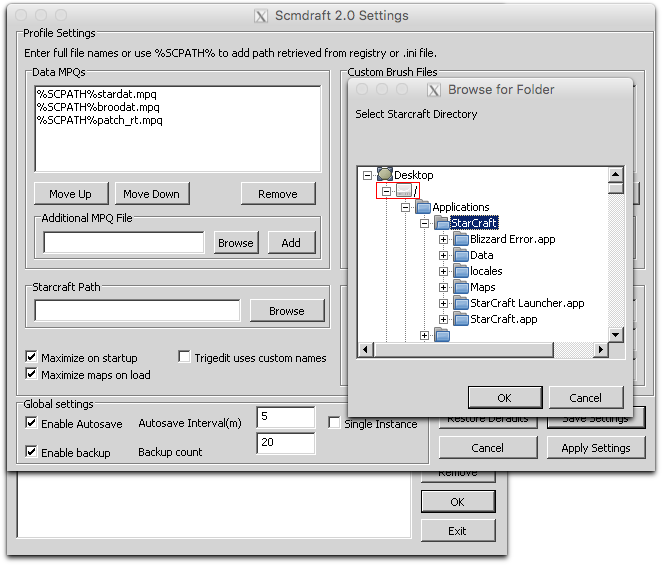The height and width of the screenshot is (565, 662).
Task: Collapse the Applications tree node
Action: coord(406,207)
